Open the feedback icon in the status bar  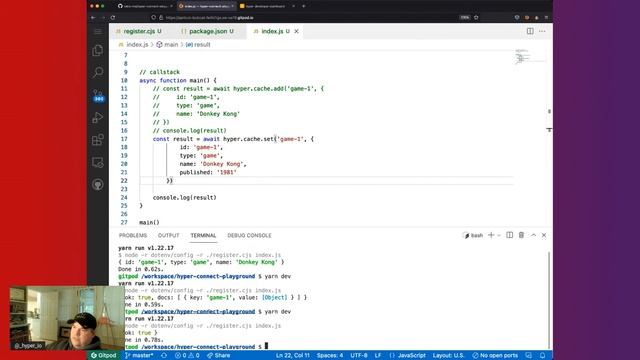coord(529,355)
